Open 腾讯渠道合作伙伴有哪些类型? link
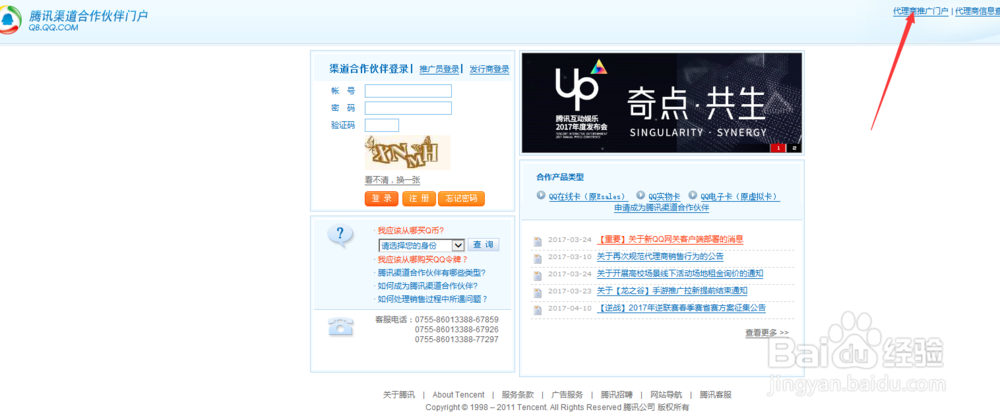Viewport: 1000px width, 418px height. coord(431,272)
